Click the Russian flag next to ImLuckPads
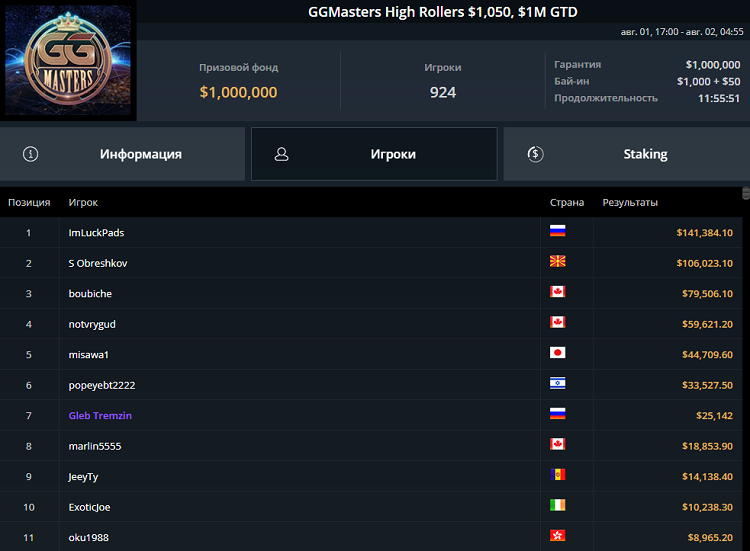 click(x=558, y=231)
